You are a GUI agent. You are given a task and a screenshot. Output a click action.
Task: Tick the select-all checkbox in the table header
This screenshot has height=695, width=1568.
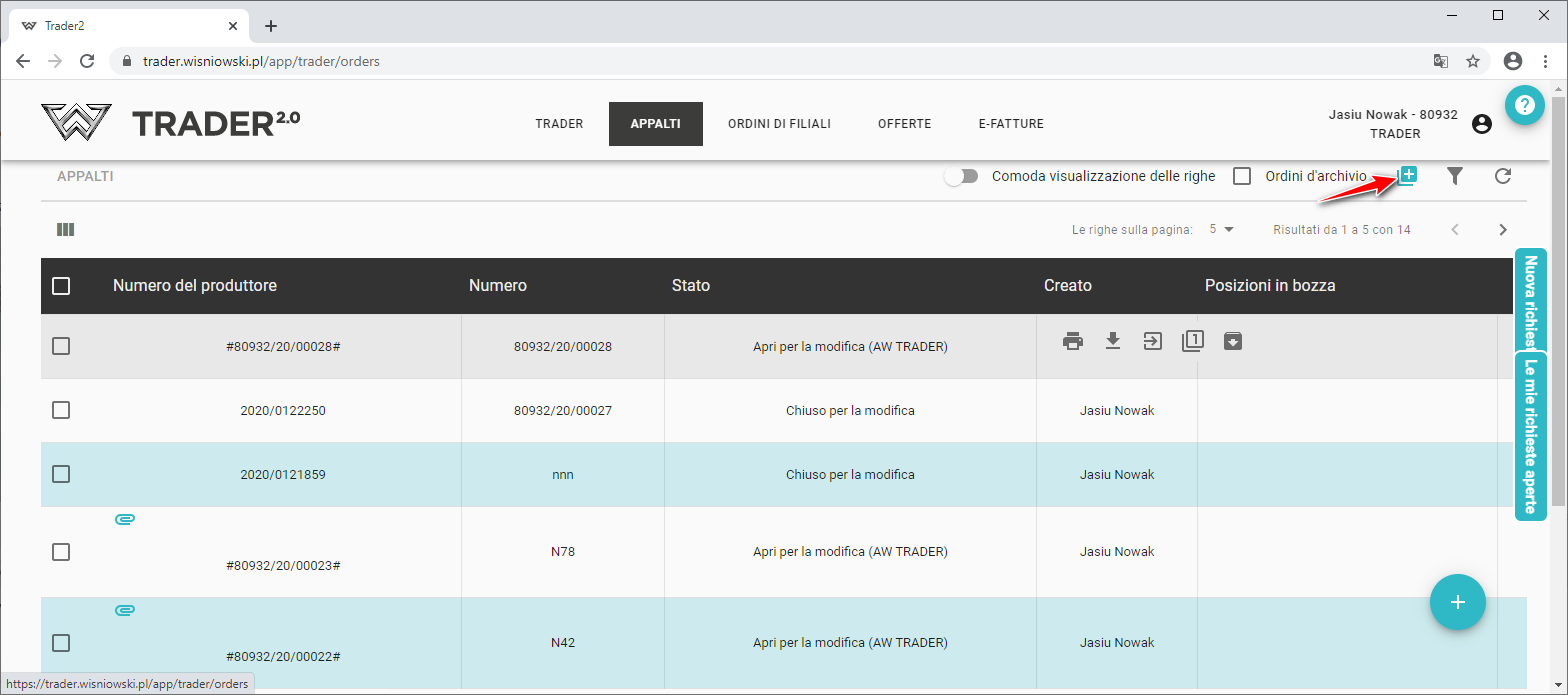pyautogui.click(x=61, y=286)
